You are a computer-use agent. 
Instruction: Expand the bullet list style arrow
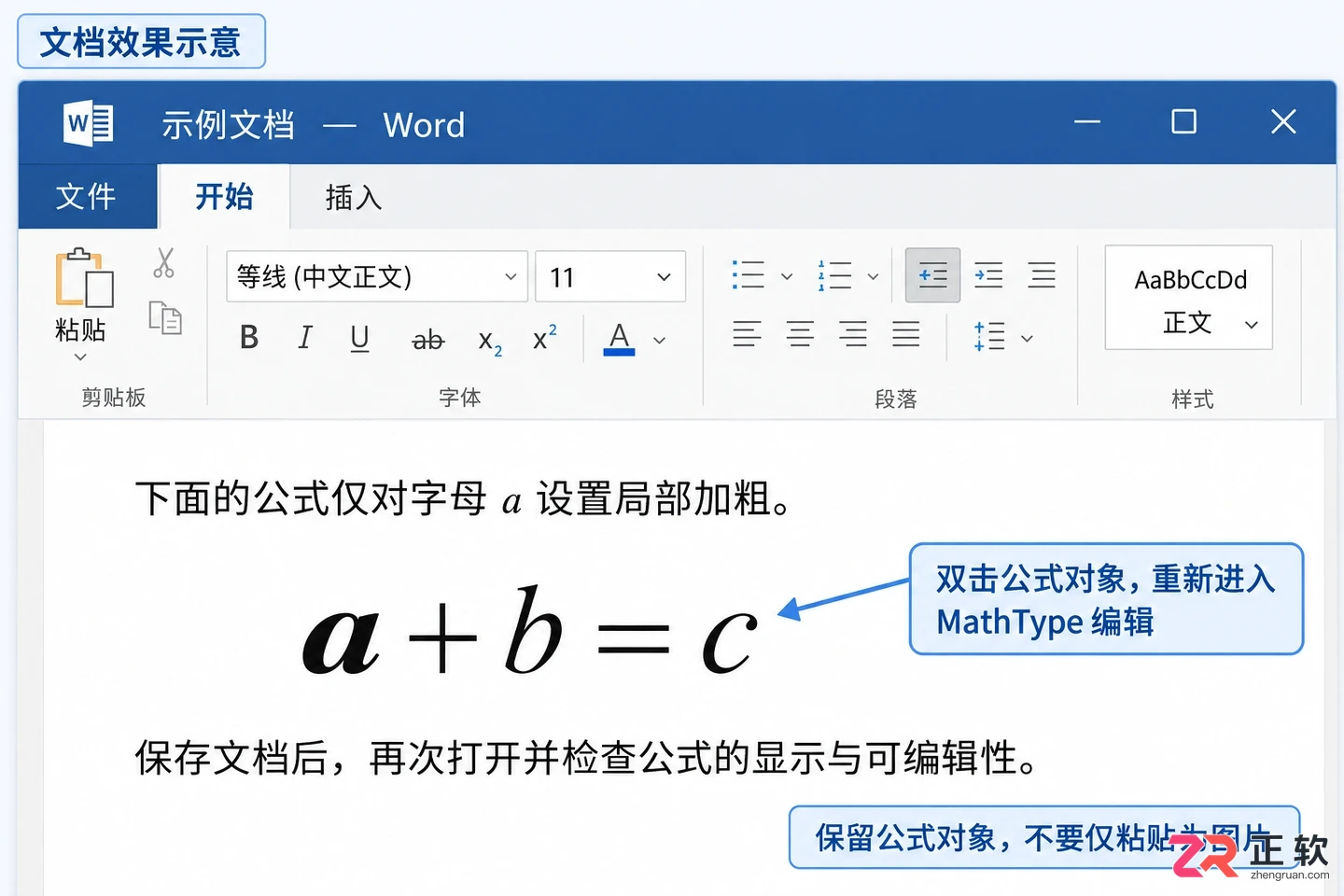pyautogui.click(x=787, y=276)
